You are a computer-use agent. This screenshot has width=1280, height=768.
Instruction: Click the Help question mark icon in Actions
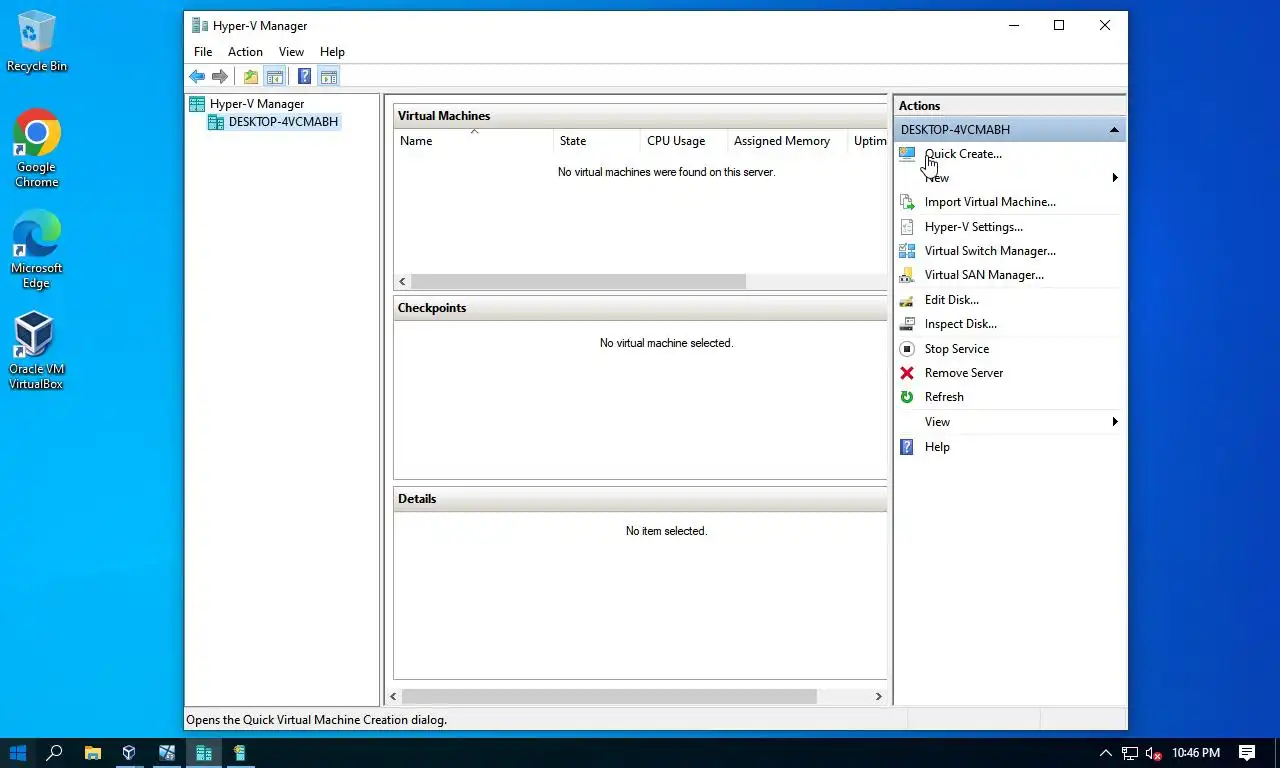907,447
